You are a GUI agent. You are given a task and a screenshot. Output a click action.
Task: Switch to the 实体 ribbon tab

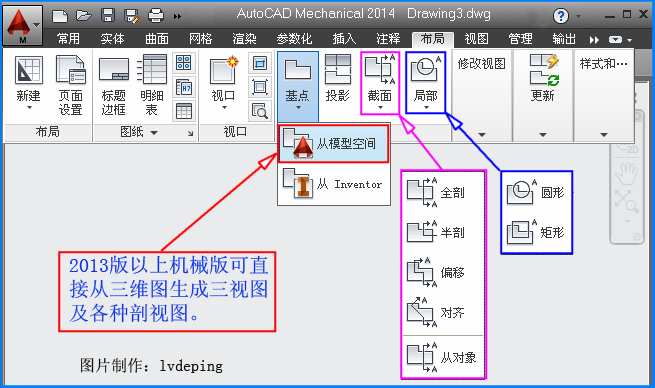[x=112, y=39]
